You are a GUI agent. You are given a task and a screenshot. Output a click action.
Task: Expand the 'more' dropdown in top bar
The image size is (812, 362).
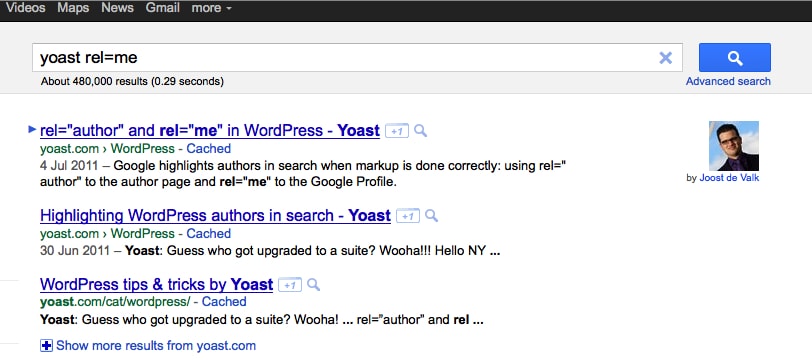pos(211,8)
